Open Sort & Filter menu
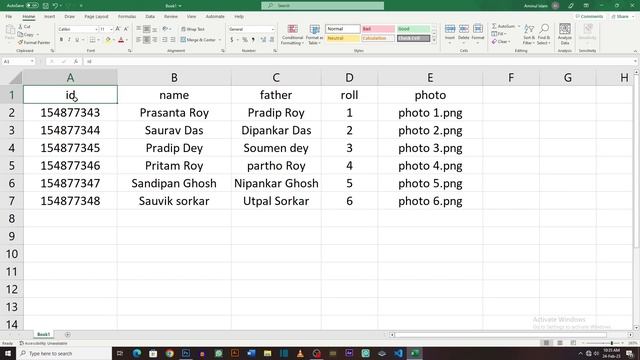Viewport: 640px width, 360px height. coord(529,34)
